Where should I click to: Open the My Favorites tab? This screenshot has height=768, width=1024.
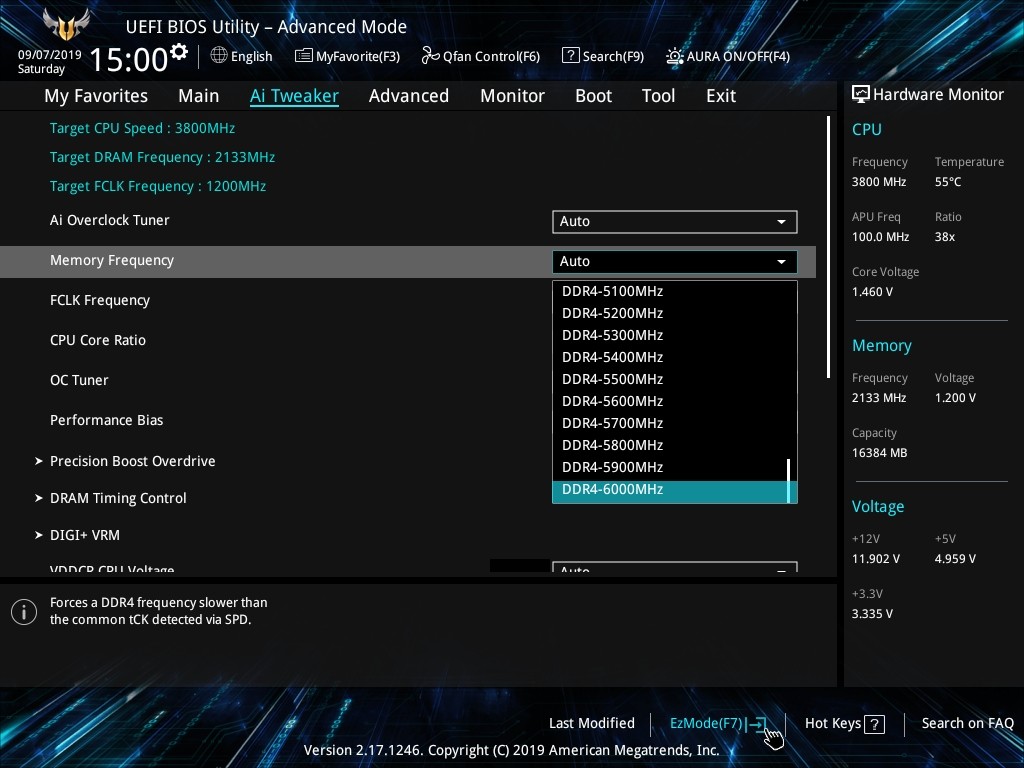tap(96, 96)
